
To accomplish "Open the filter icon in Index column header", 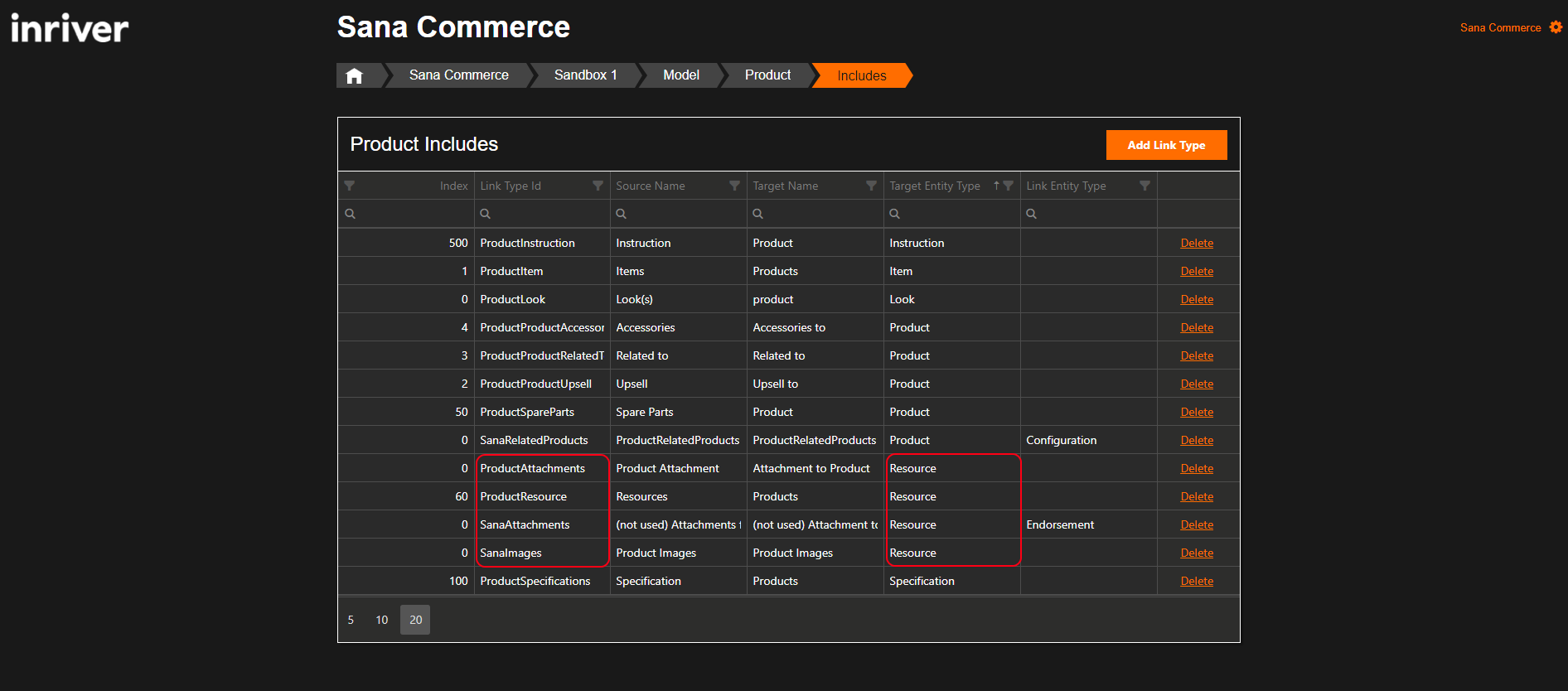I will coord(350,186).
